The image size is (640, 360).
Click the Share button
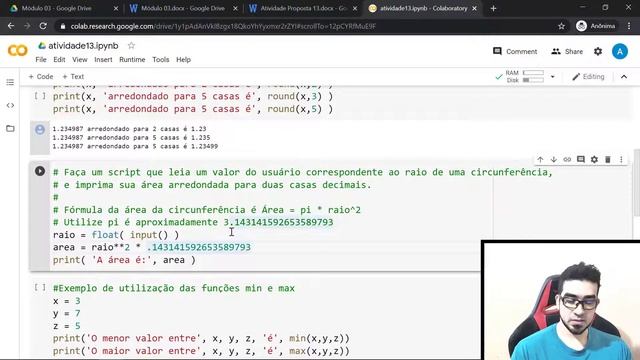coord(567,51)
